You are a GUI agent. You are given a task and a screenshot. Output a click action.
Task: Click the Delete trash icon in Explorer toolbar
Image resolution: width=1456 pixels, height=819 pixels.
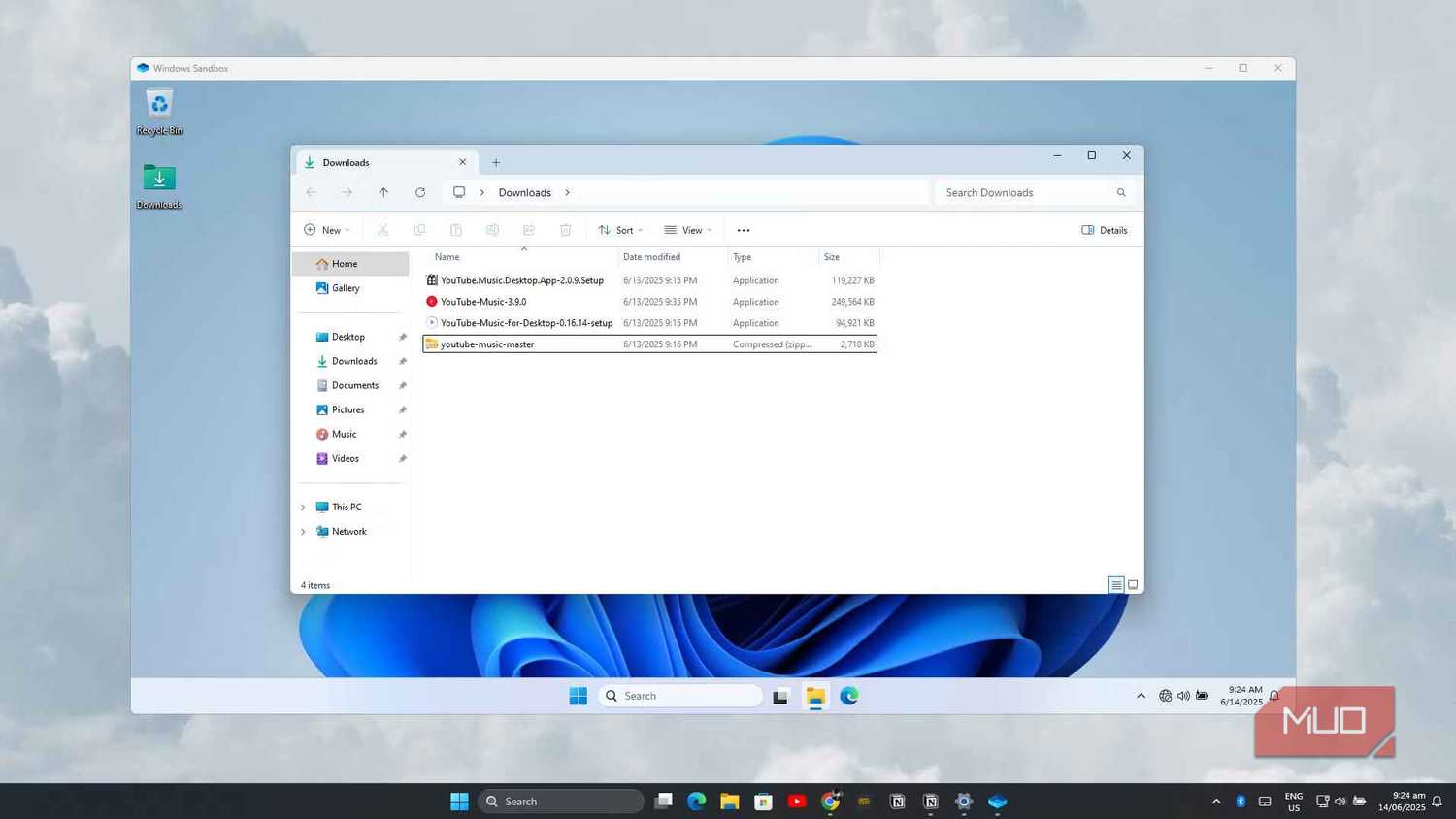pyautogui.click(x=565, y=230)
